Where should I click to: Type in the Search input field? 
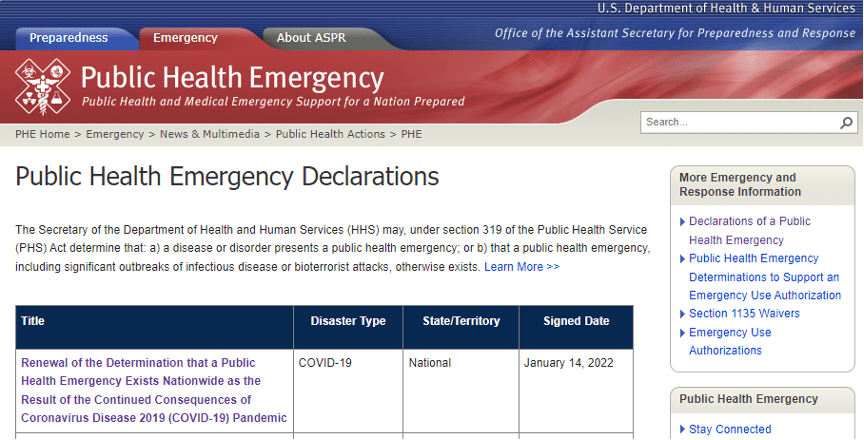click(x=738, y=123)
